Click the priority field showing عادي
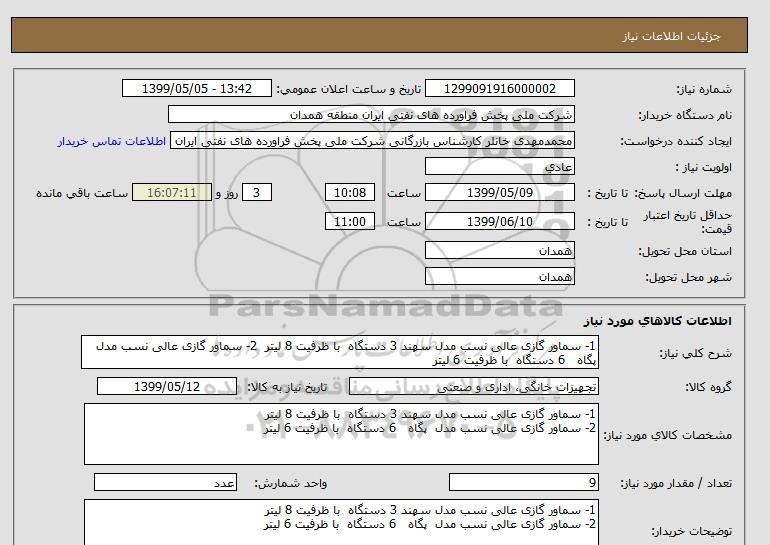The height and width of the screenshot is (545, 770). click(x=499, y=166)
